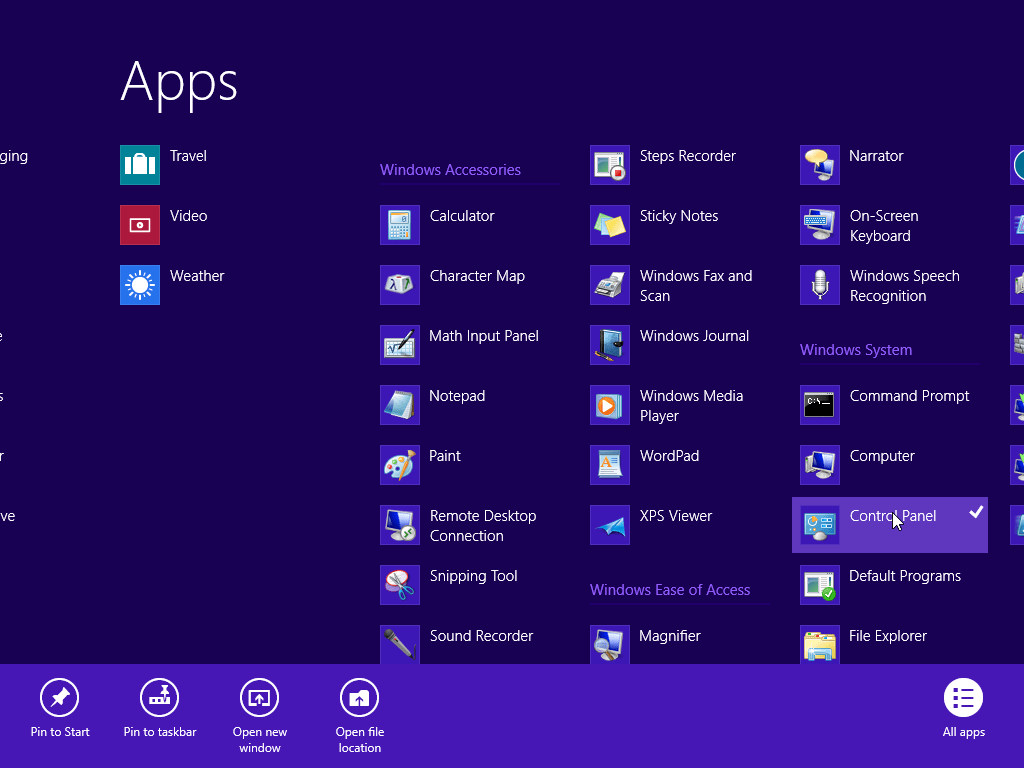This screenshot has height=768, width=1024.
Task: Open file location for Control Panel
Action: tap(359, 710)
